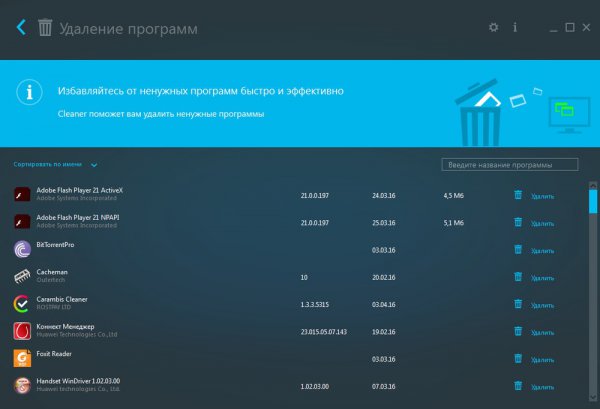Select the Cacheman name text
600x409 pixels.
pos(52,272)
